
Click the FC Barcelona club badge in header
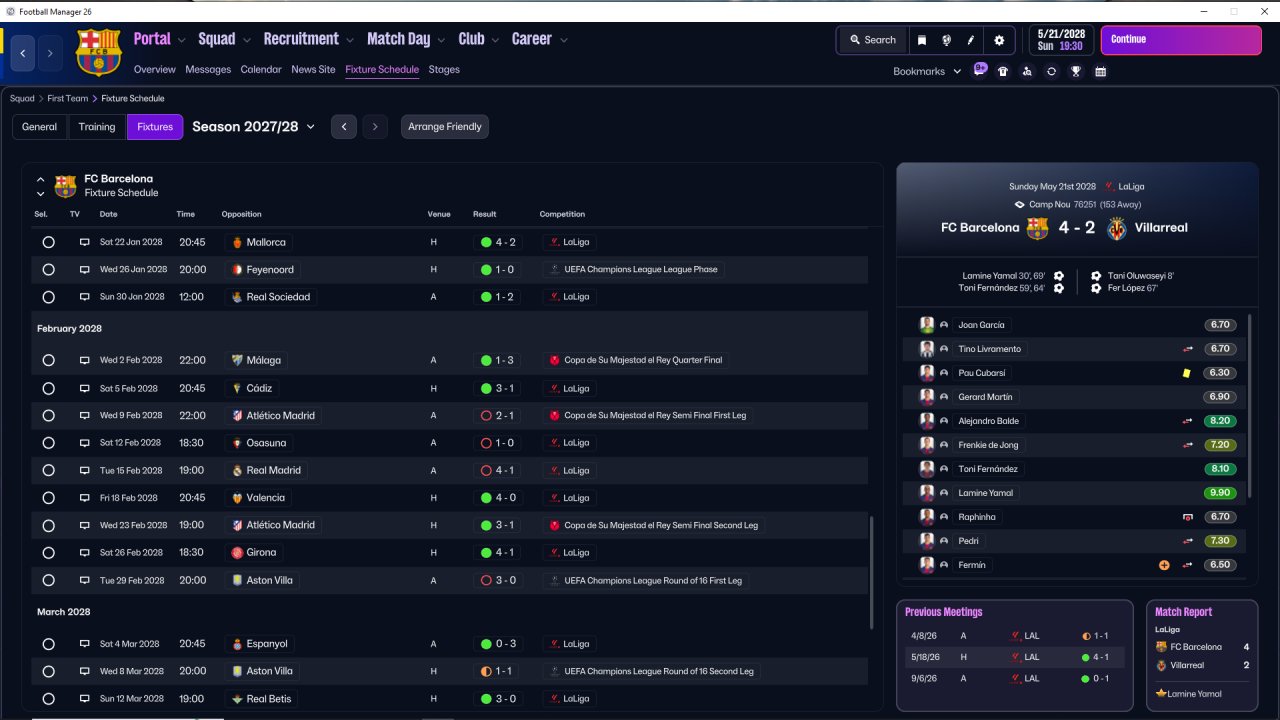tap(98, 52)
